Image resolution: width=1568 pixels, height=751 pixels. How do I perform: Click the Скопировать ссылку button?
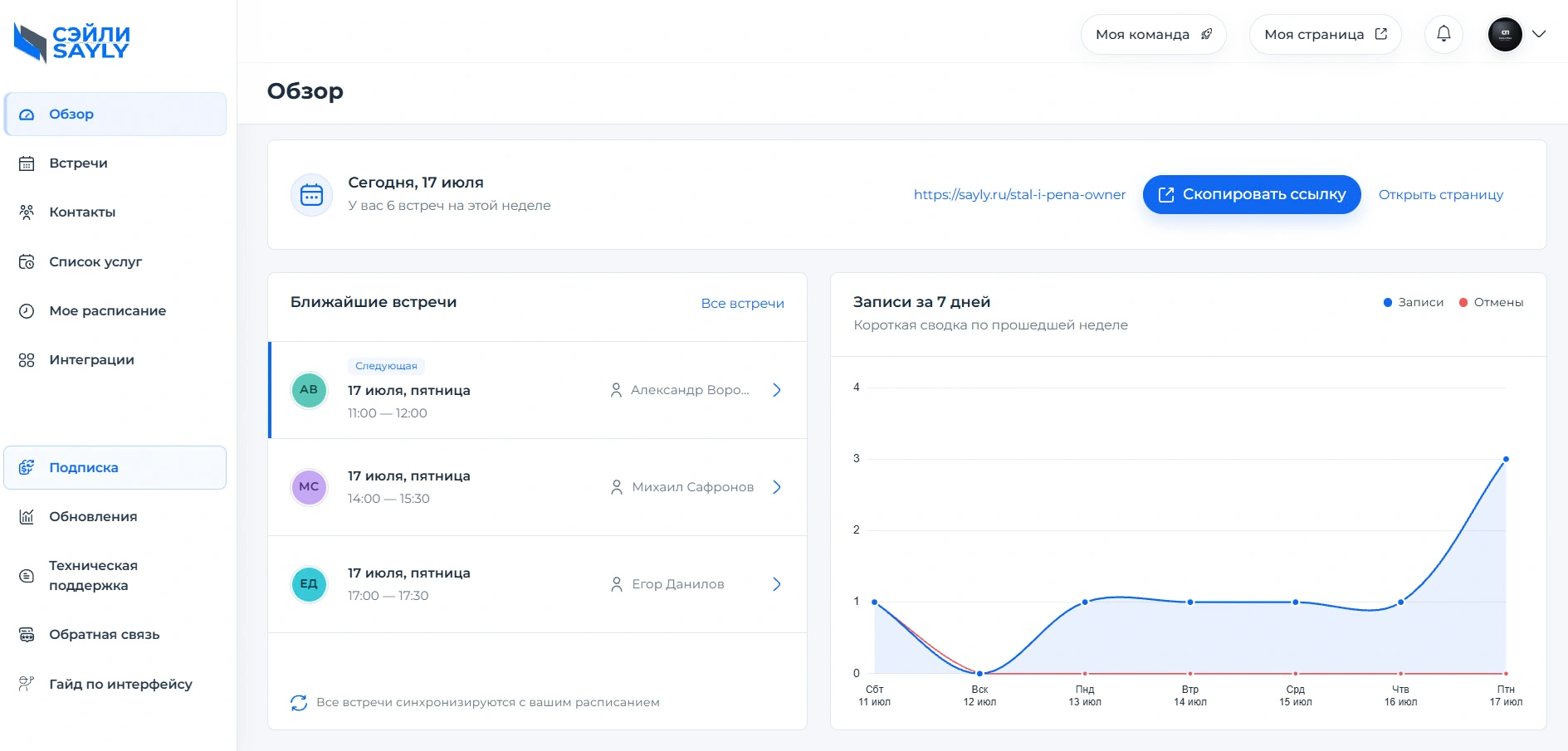tap(1252, 194)
